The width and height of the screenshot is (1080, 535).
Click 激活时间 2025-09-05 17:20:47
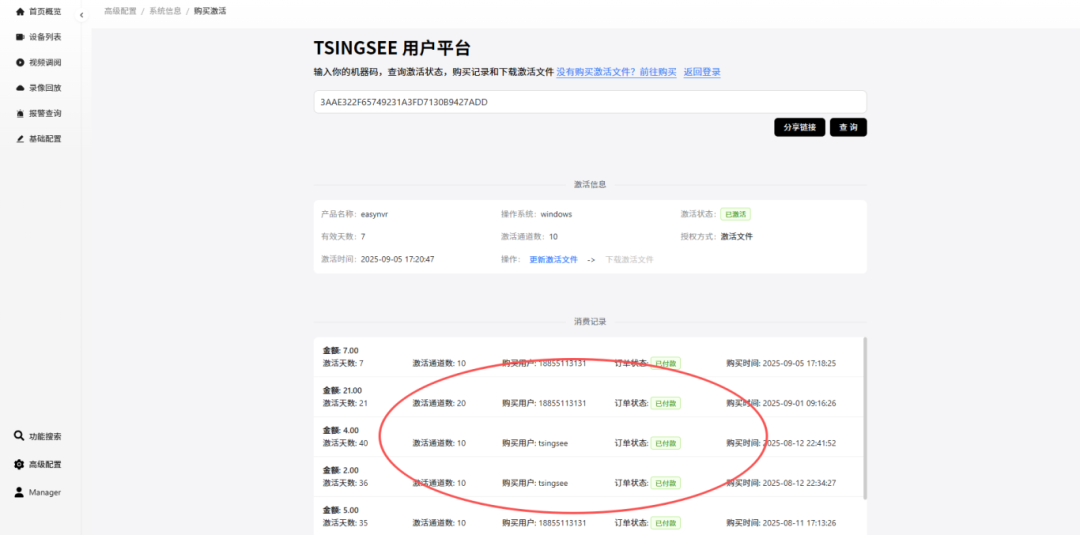(377, 260)
